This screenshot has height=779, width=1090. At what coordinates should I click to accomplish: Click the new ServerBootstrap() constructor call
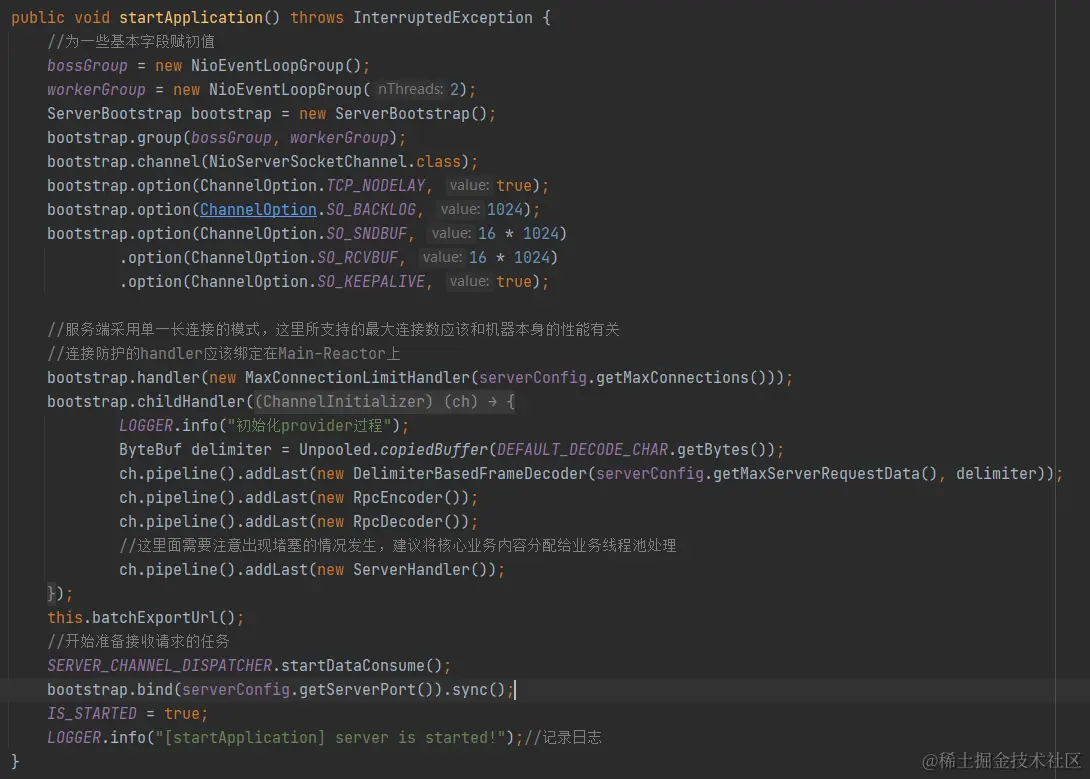(x=395, y=113)
